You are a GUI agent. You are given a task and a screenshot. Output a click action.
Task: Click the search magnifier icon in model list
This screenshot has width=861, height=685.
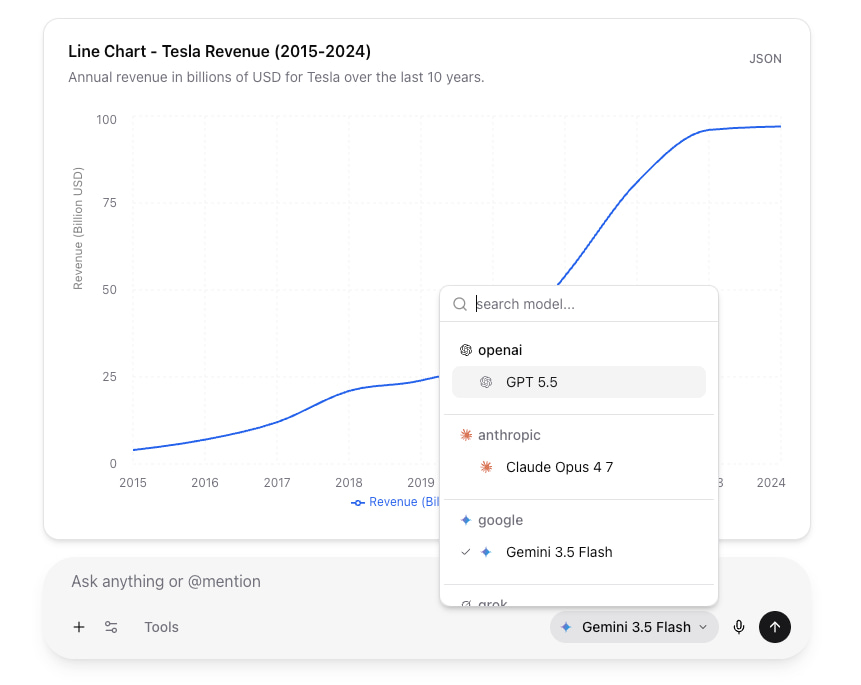[460, 304]
